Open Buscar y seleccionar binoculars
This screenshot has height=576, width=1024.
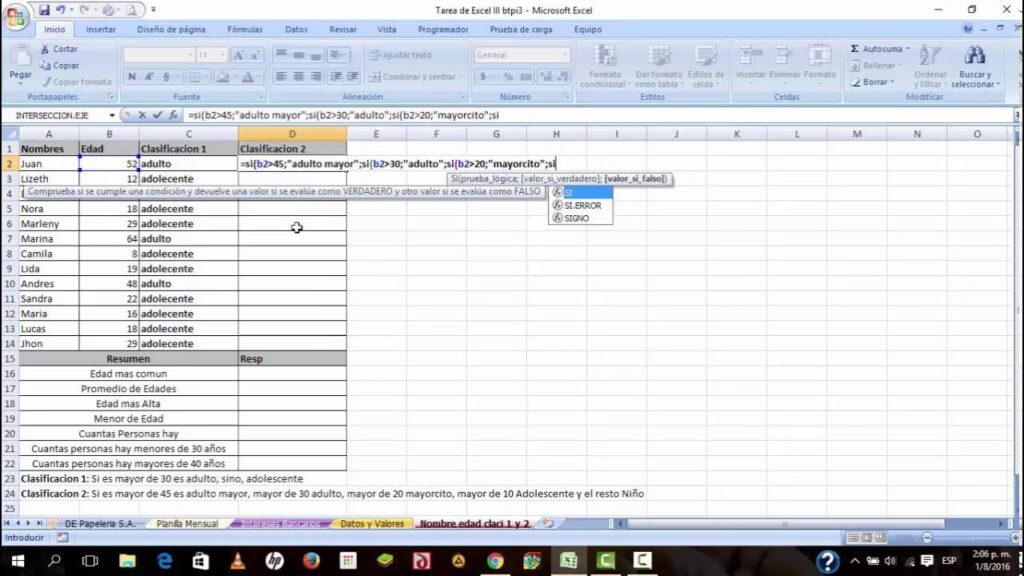(x=973, y=58)
